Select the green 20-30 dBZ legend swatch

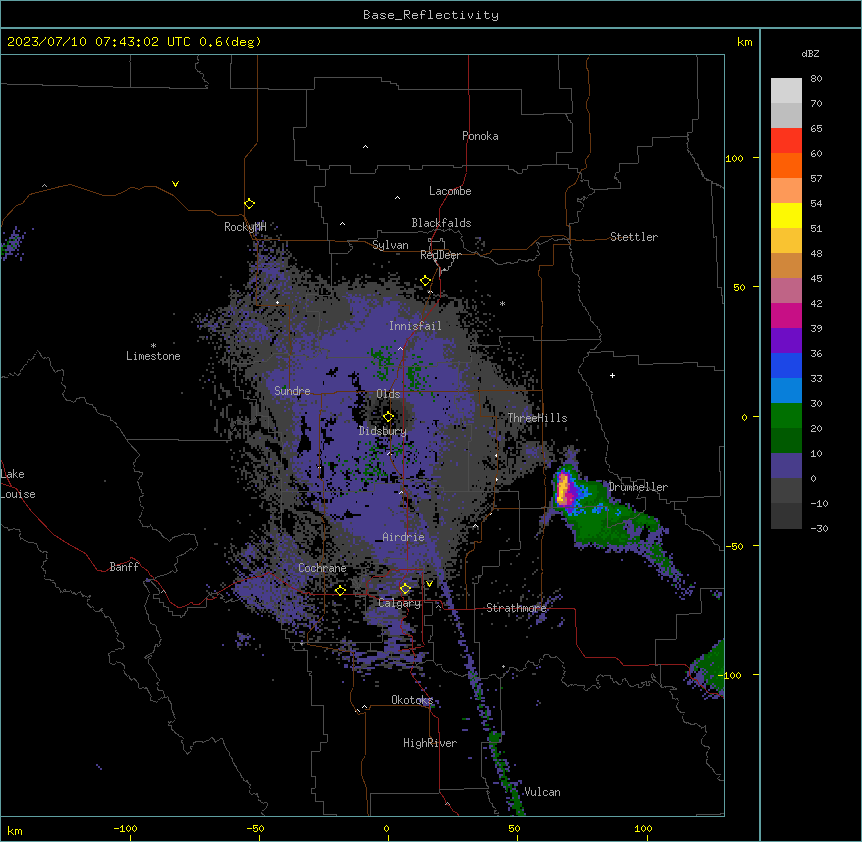(x=786, y=416)
